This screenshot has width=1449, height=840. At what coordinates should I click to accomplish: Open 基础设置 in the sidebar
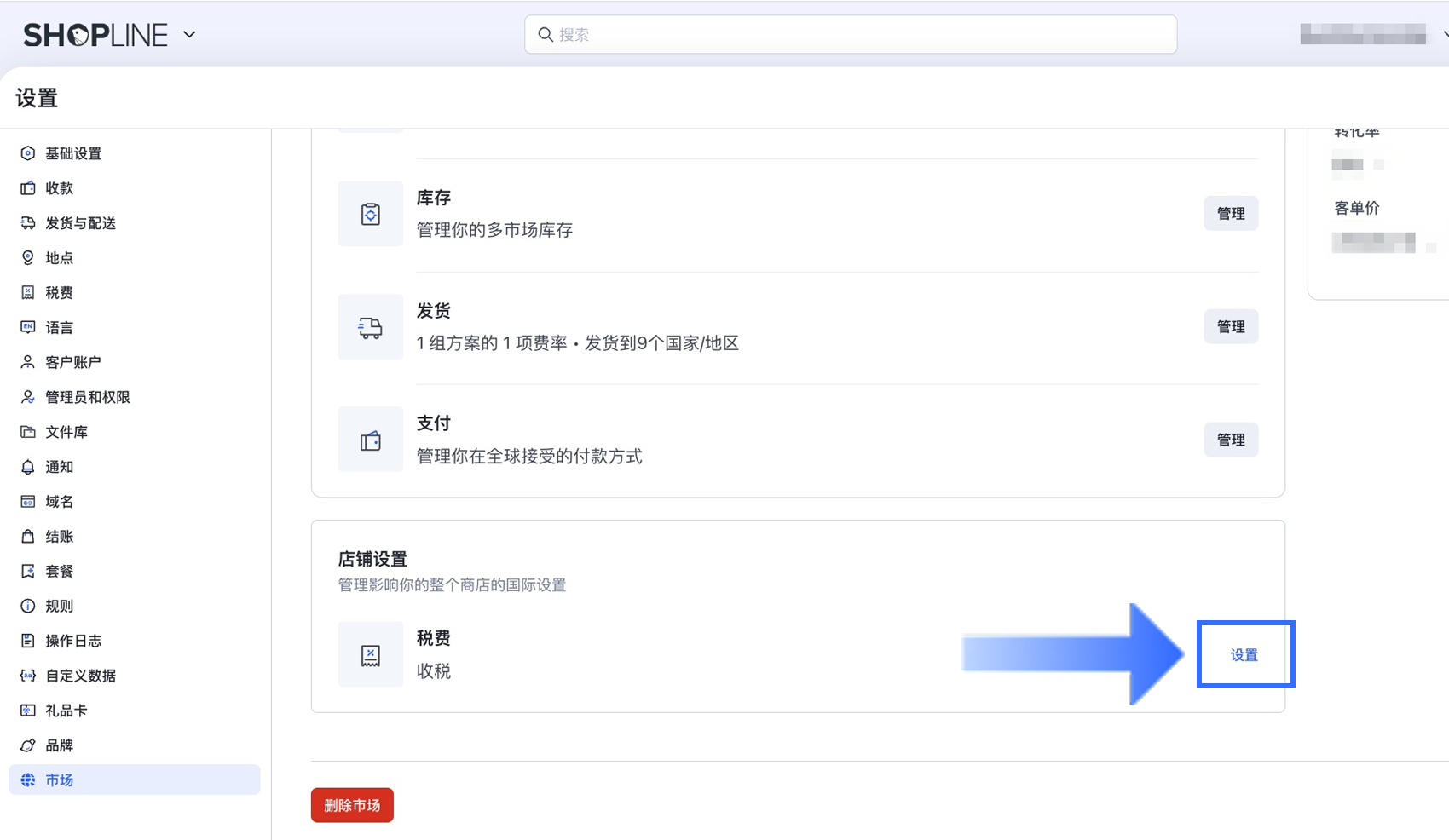73,153
